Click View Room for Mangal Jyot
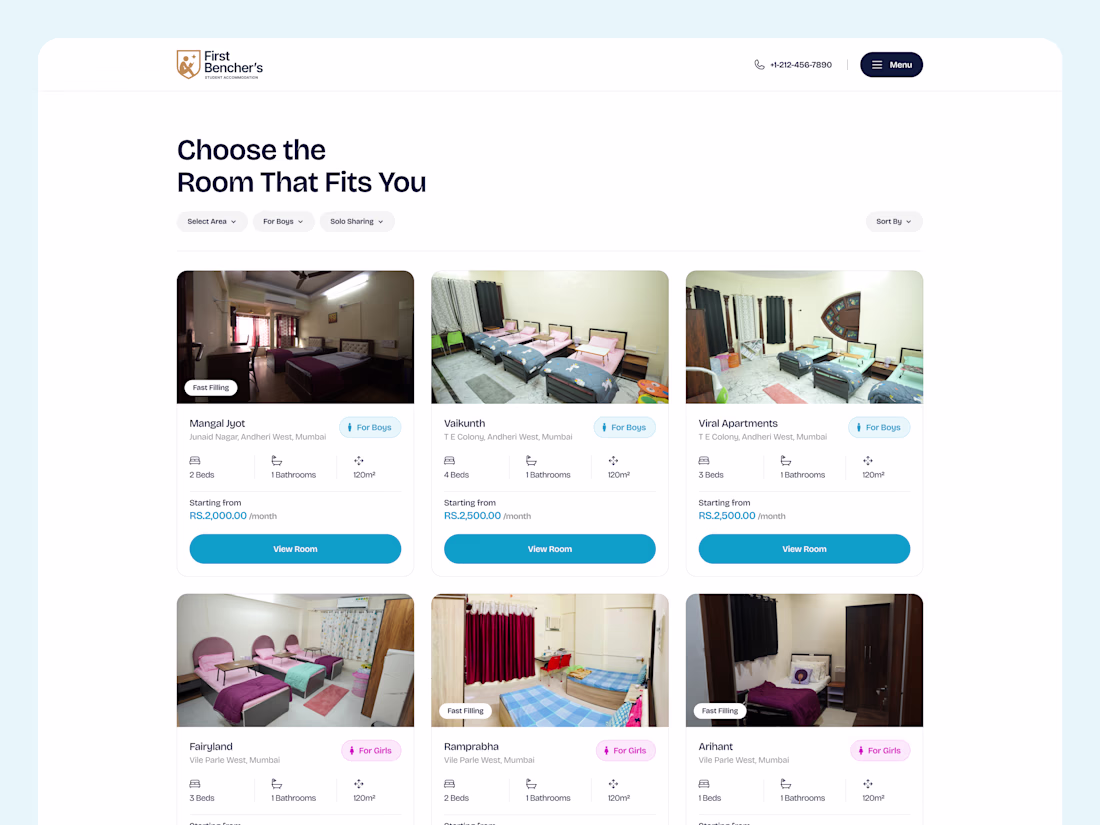Screen dimensions: 1100x825 click(295, 549)
